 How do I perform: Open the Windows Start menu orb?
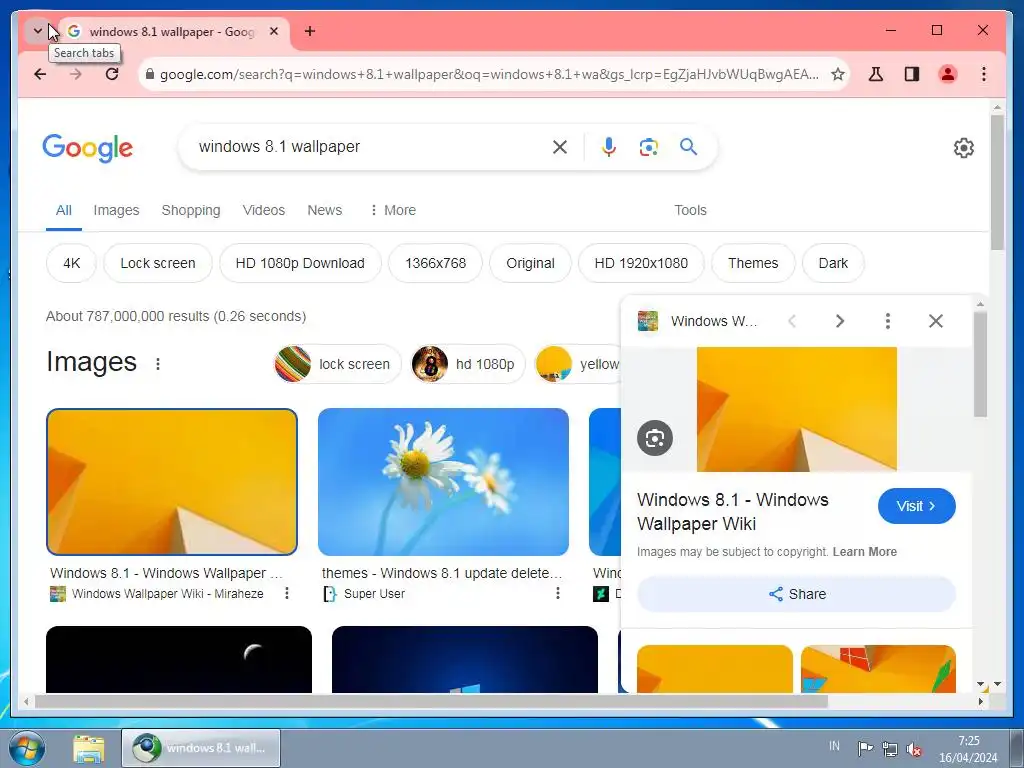point(27,748)
